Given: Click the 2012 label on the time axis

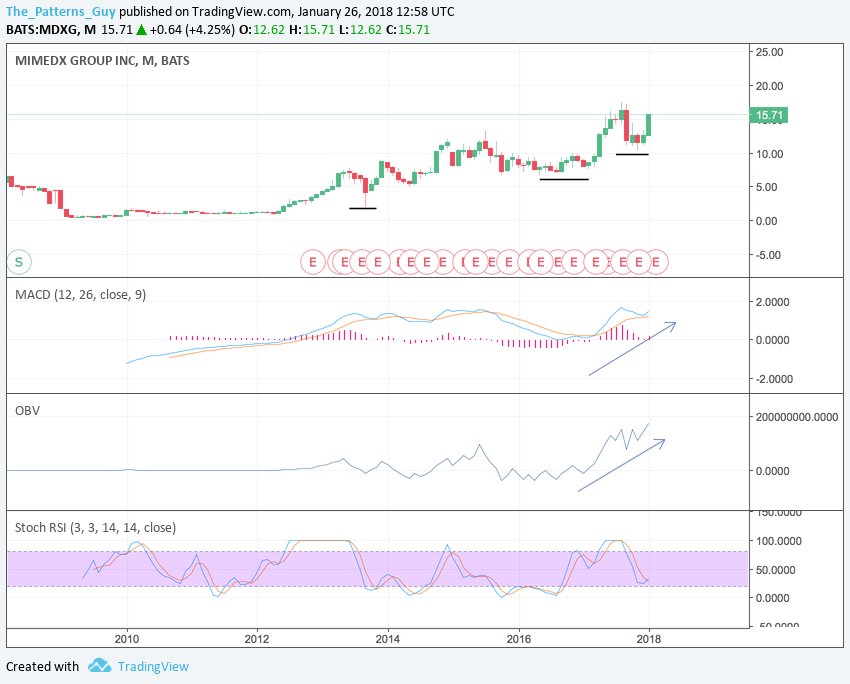Looking at the screenshot, I should pos(257,640).
